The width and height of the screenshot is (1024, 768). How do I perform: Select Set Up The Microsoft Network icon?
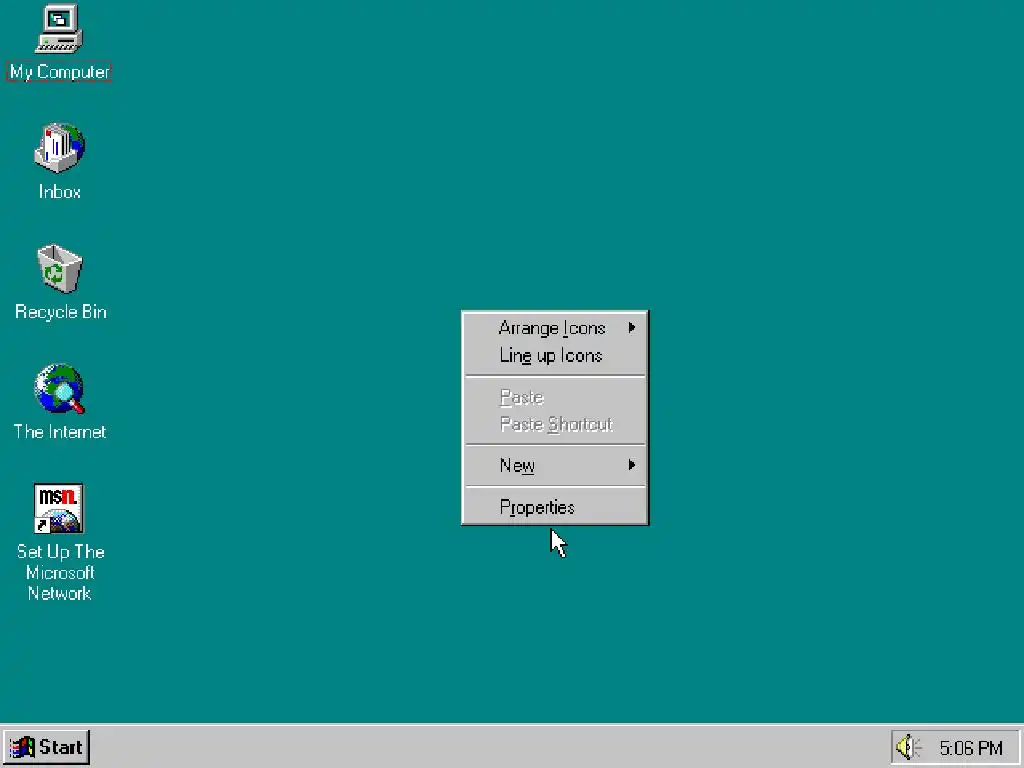click(x=59, y=509)
